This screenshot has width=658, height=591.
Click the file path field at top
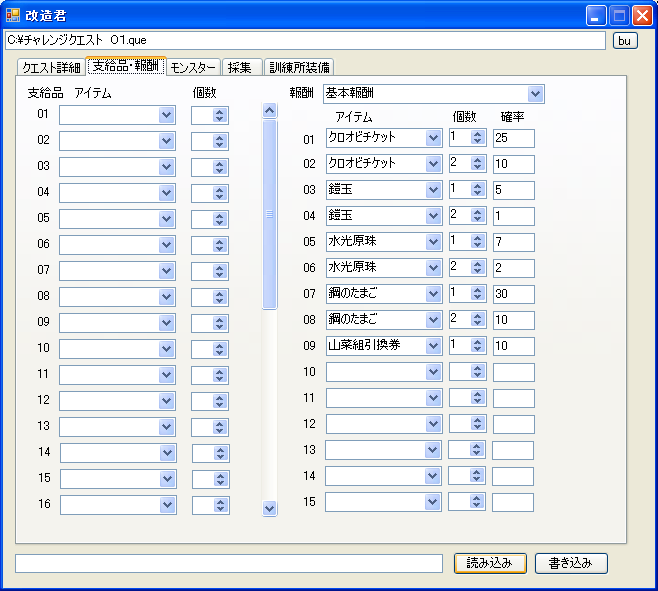305,40
